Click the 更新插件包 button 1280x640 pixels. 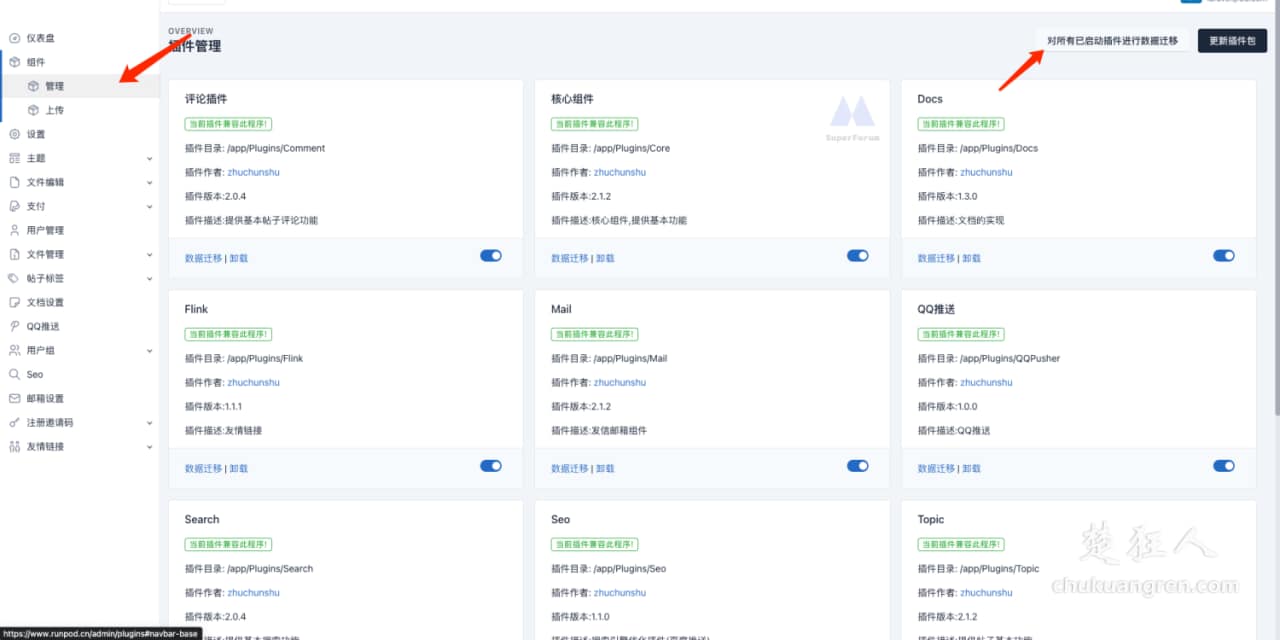coord(1232,41)
